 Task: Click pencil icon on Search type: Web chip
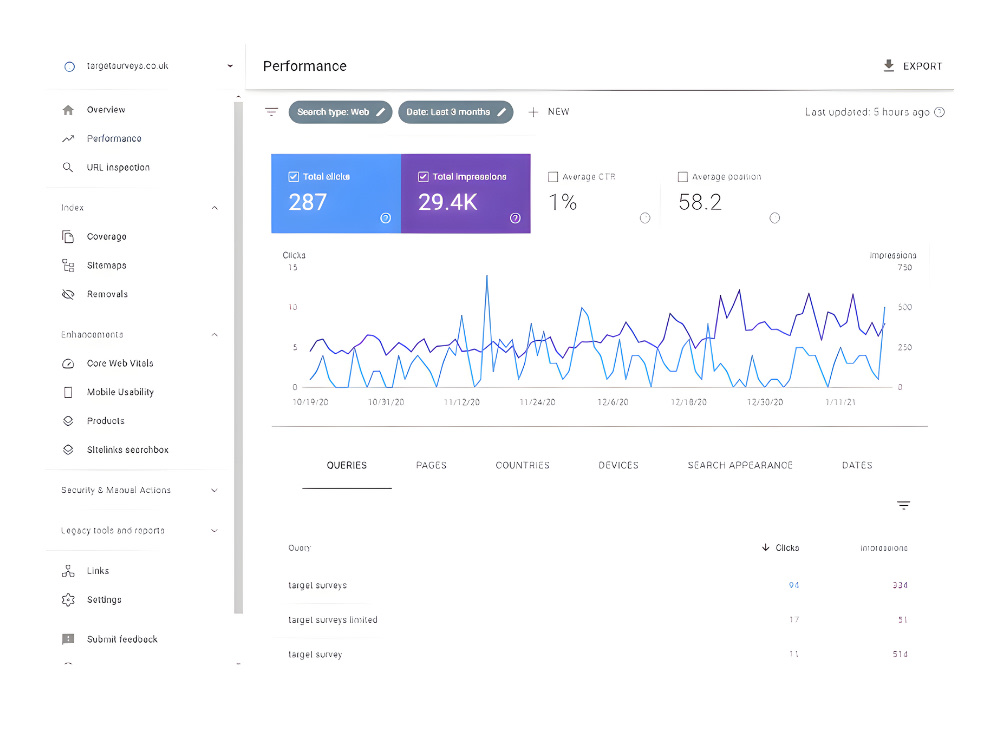381,112
